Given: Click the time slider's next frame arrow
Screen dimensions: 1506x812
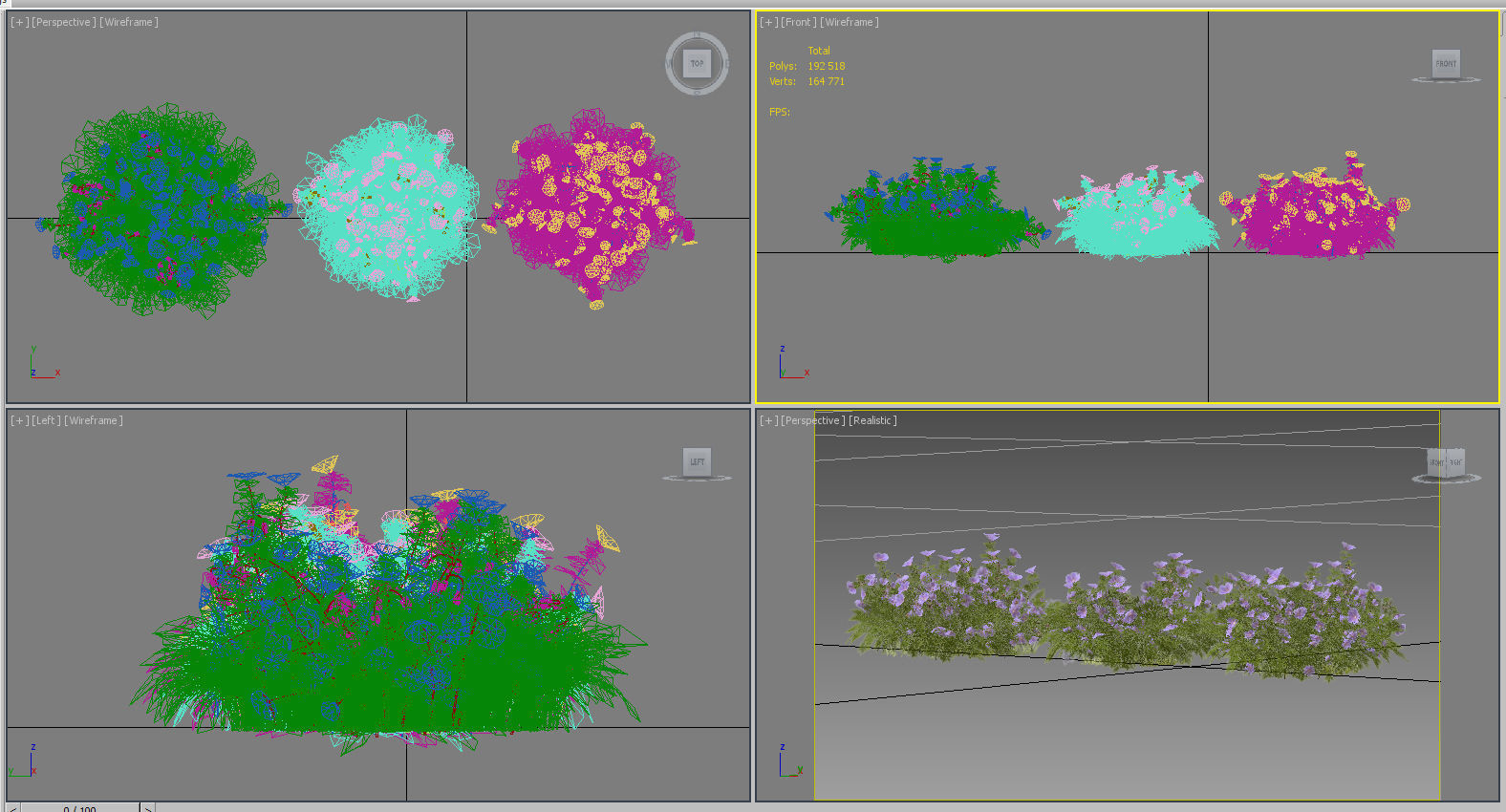Looking at the screenshot, I should click(x=148, y=808).
